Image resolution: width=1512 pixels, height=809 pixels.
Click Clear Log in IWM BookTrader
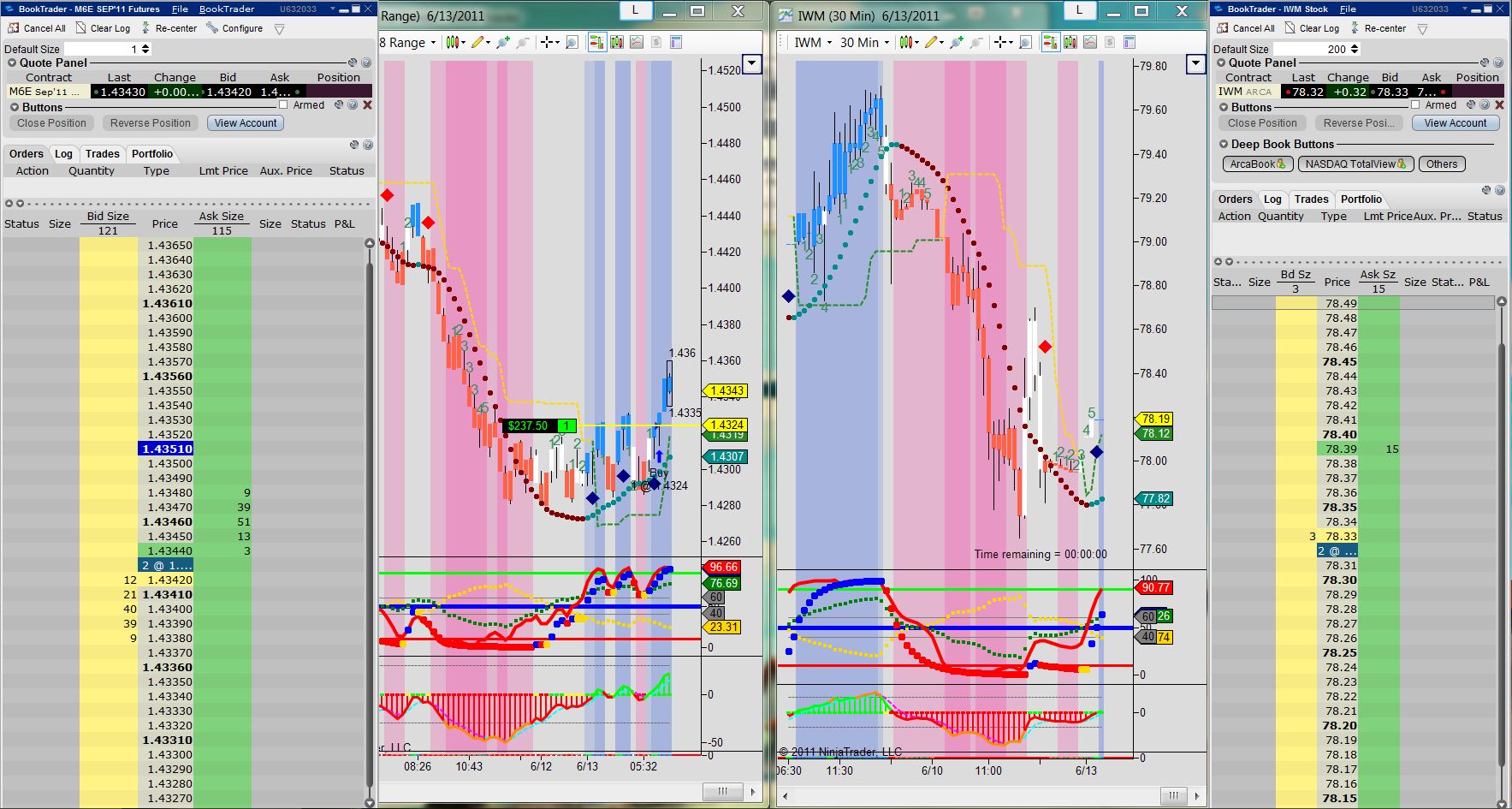1312,28
